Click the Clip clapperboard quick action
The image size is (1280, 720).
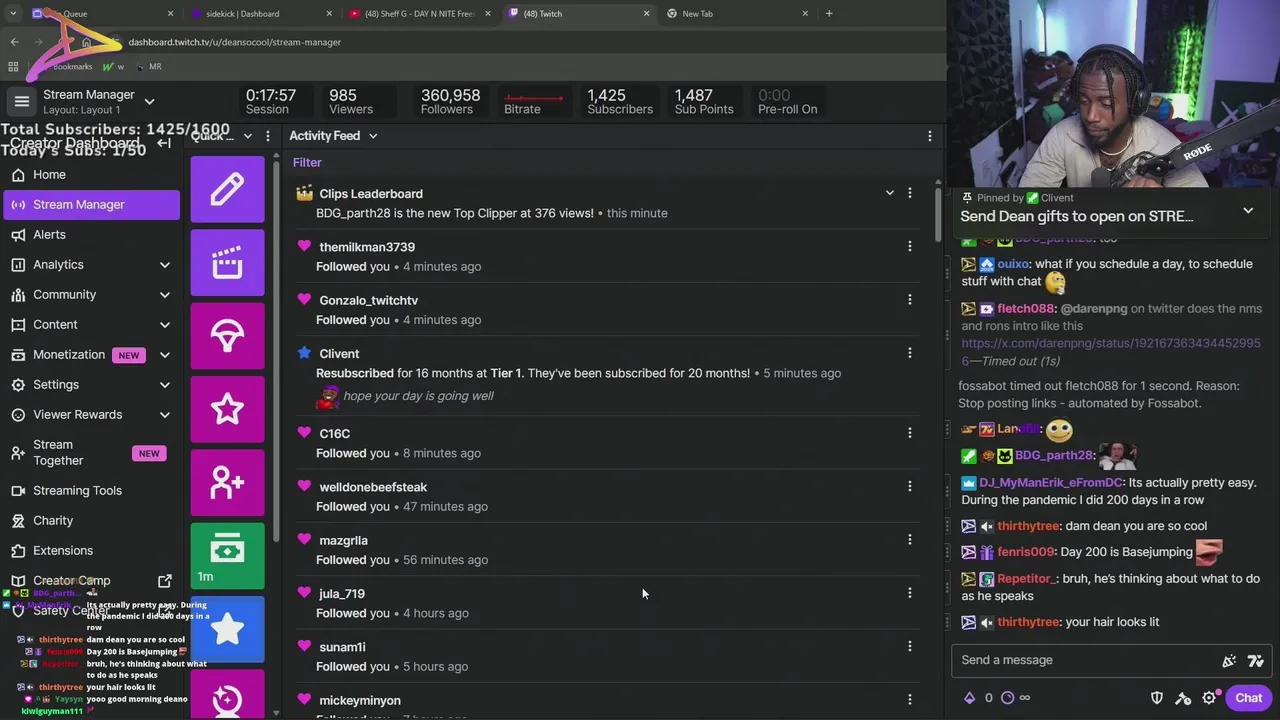pyautogui.click(x=227, y=262)
